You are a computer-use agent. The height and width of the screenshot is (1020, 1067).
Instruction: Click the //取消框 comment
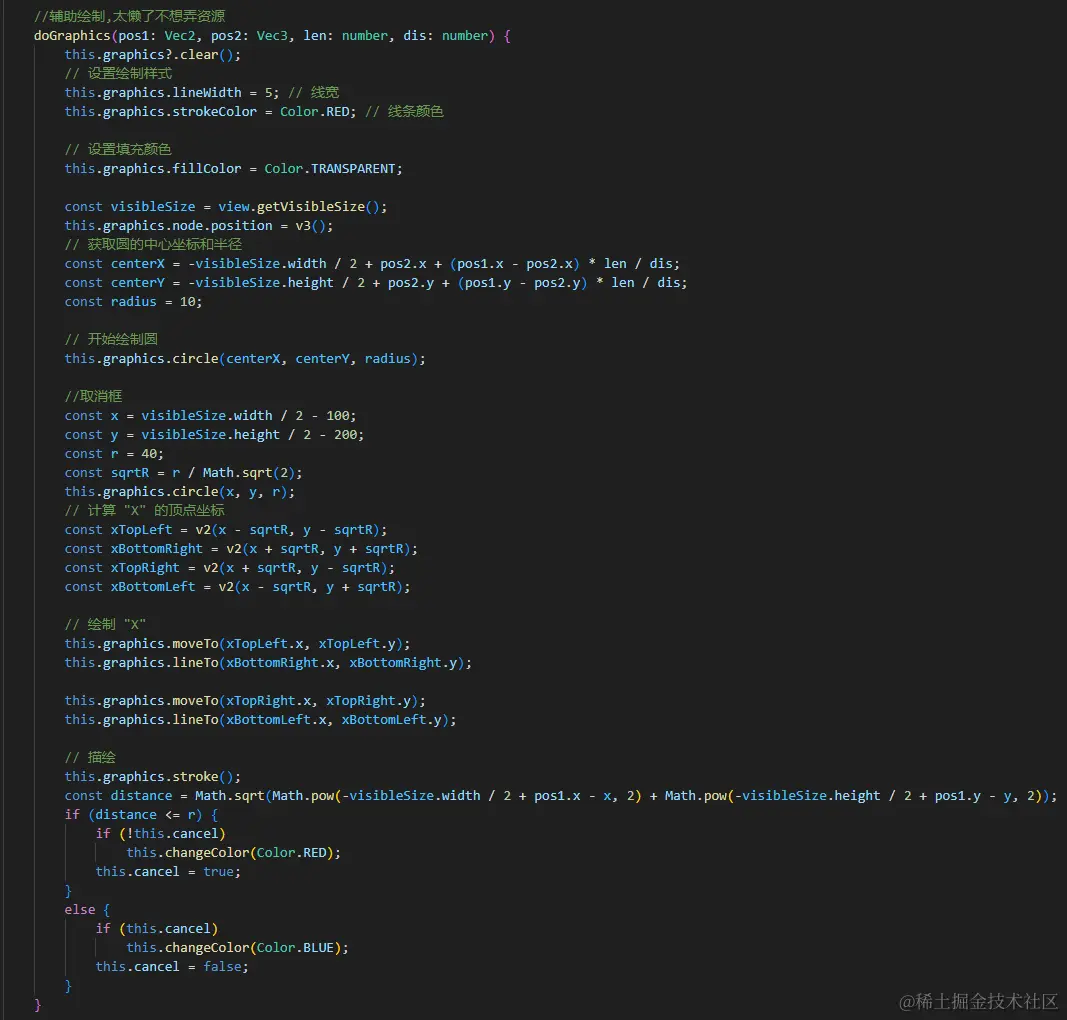tap(93, 397)
